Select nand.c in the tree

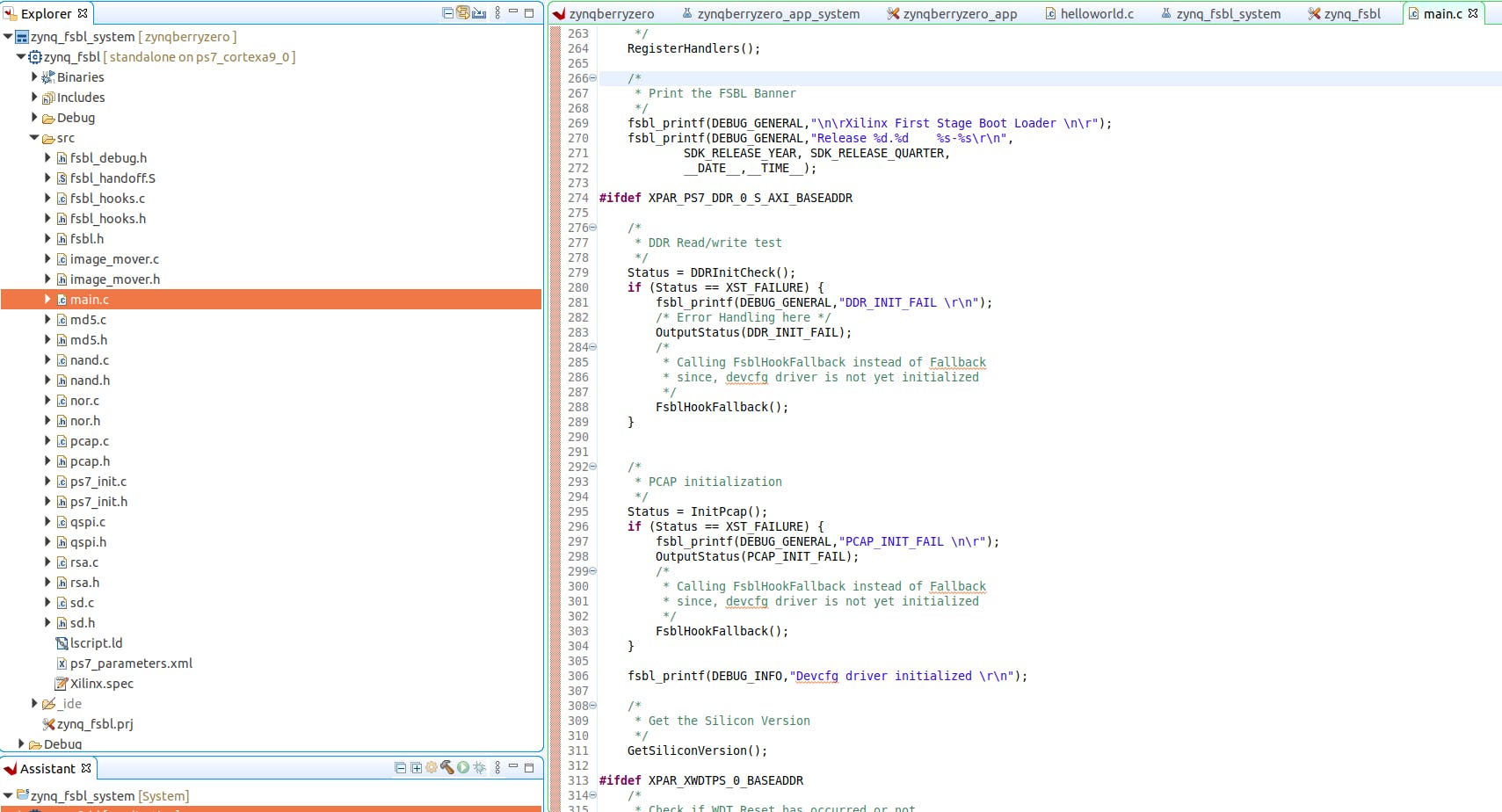[x=90, y=360]
